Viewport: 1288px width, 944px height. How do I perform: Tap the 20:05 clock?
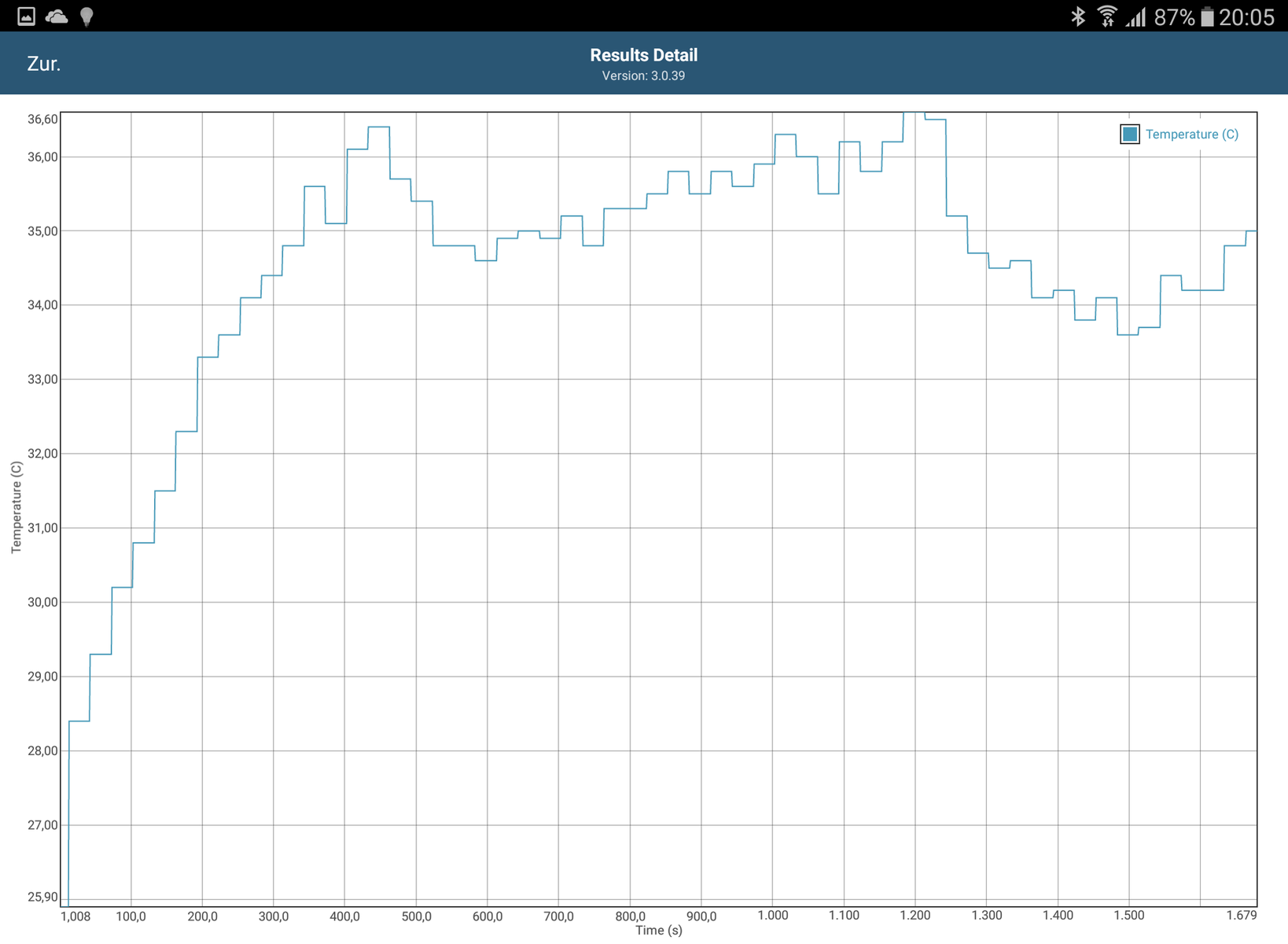pyautogui.click(x=1246, y=17)
